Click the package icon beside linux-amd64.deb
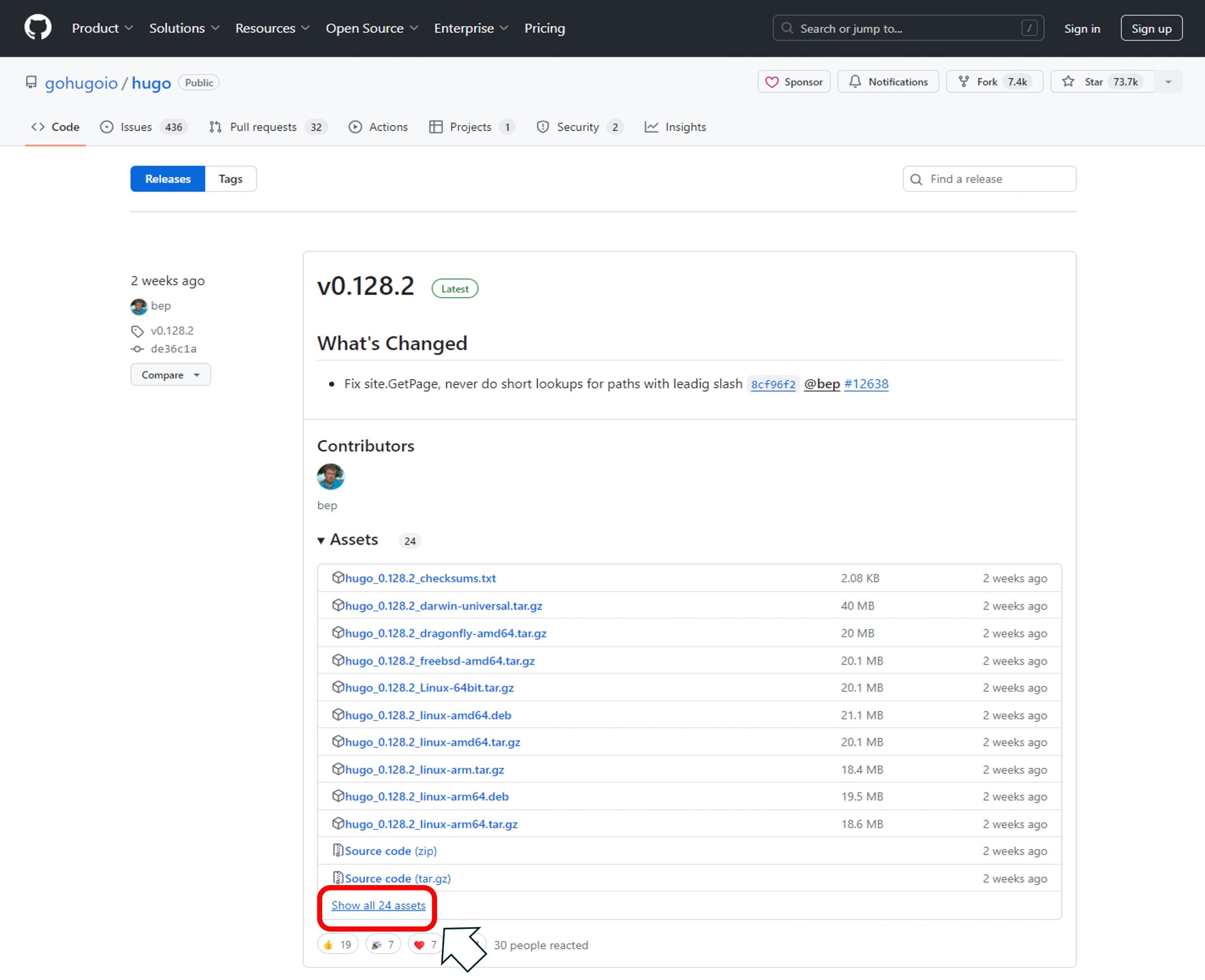Screen dimensions: 1205x980 pyautogui.click(x=338, y=715)
